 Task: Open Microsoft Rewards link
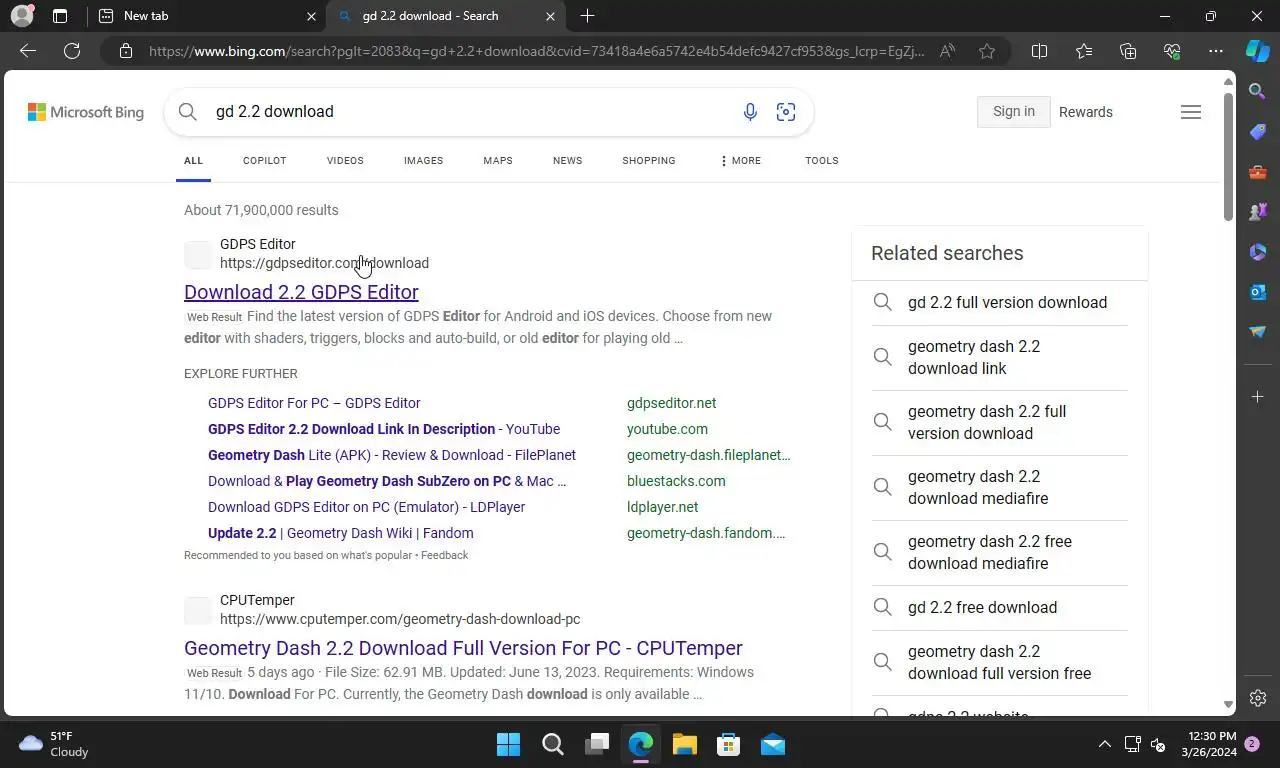pyautogui.click(x=1086, y=112)
